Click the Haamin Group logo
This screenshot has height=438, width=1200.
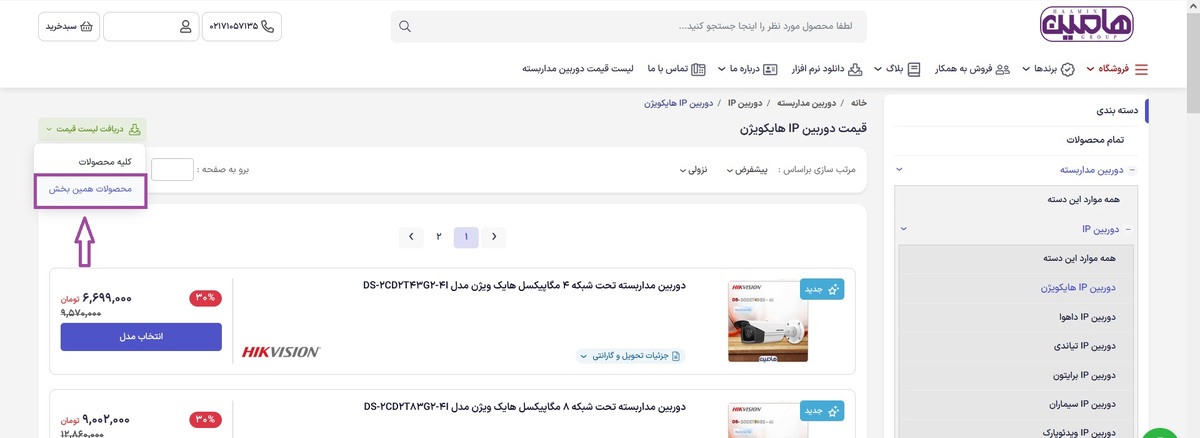click(x=1085, y=26)
